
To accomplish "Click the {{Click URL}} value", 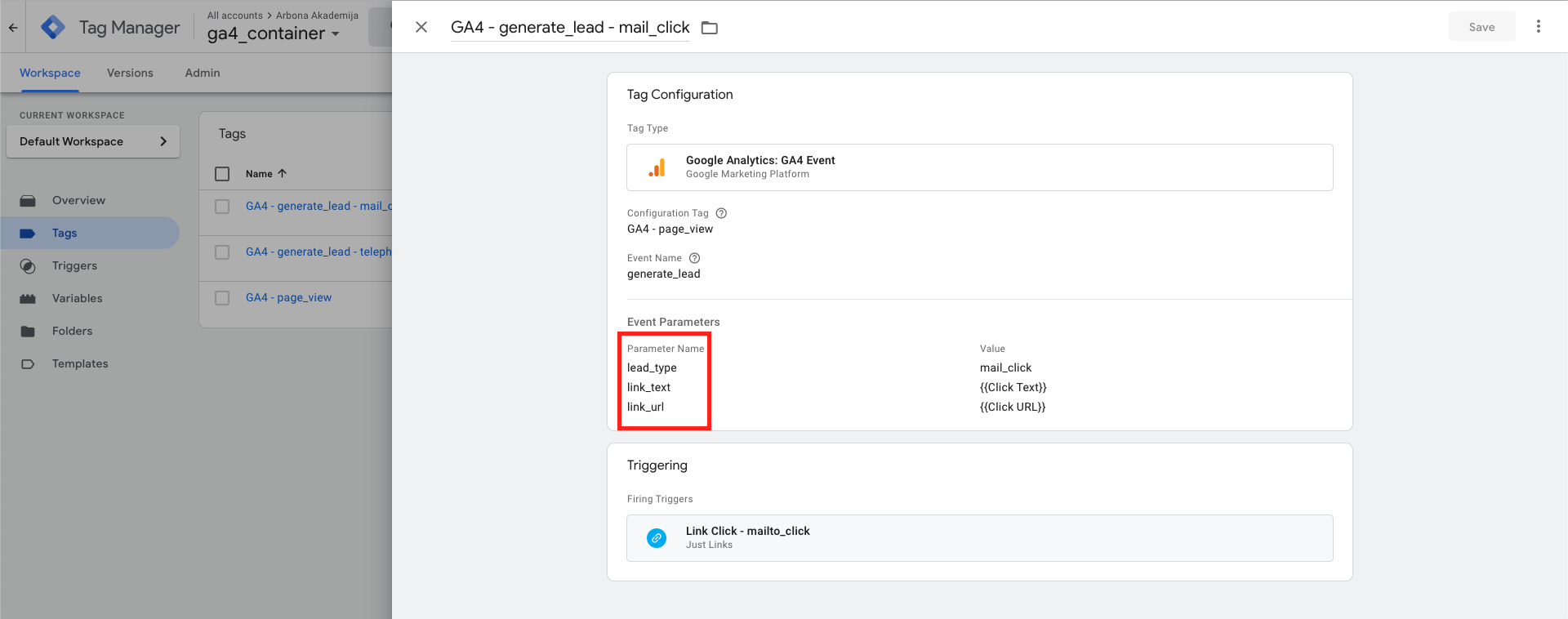I will tap(1013, 407).
